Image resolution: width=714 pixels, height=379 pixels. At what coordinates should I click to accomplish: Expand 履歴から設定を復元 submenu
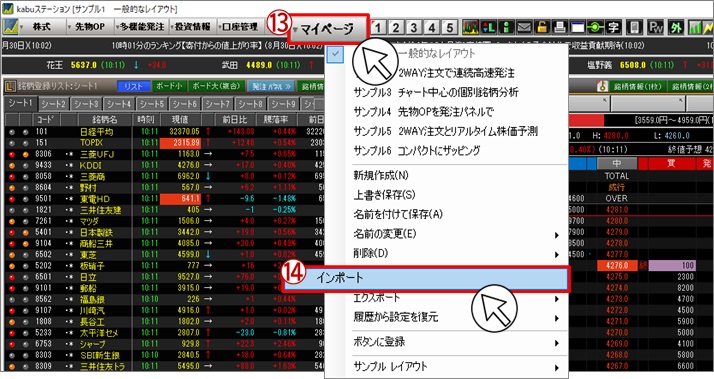click(455, 317)
